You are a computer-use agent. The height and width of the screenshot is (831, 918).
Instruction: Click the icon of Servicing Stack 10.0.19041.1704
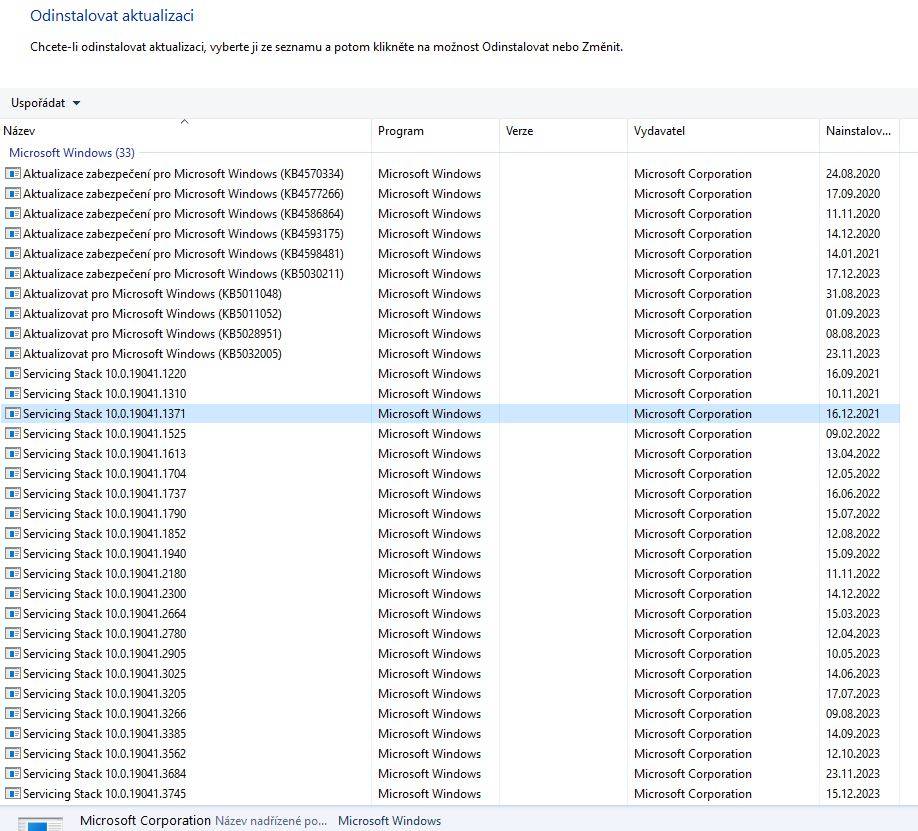coord(13,473)
